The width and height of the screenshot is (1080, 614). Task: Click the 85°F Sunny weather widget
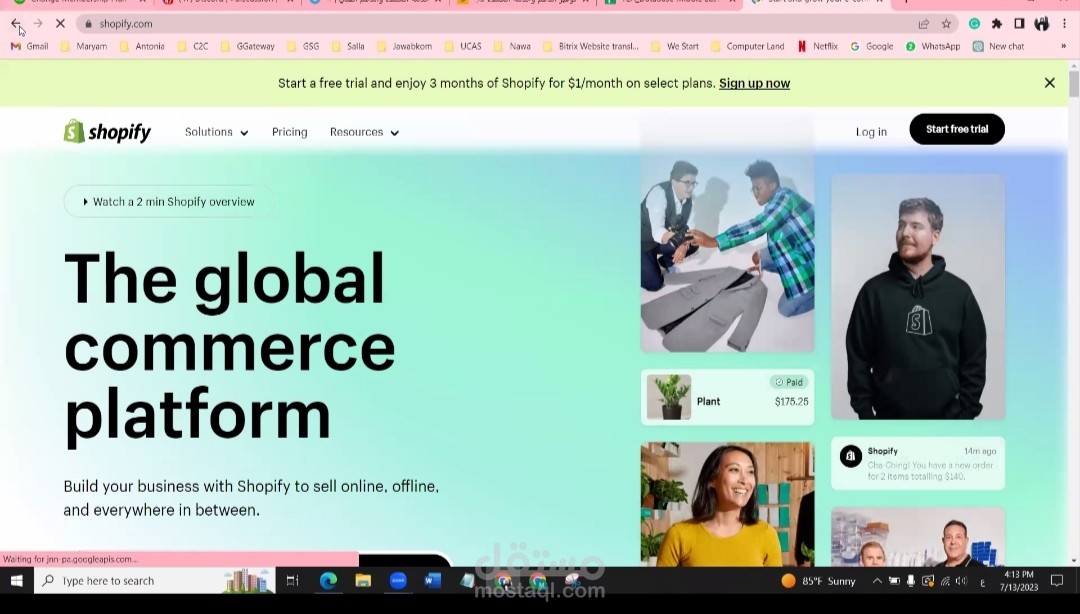pos(818,581)
